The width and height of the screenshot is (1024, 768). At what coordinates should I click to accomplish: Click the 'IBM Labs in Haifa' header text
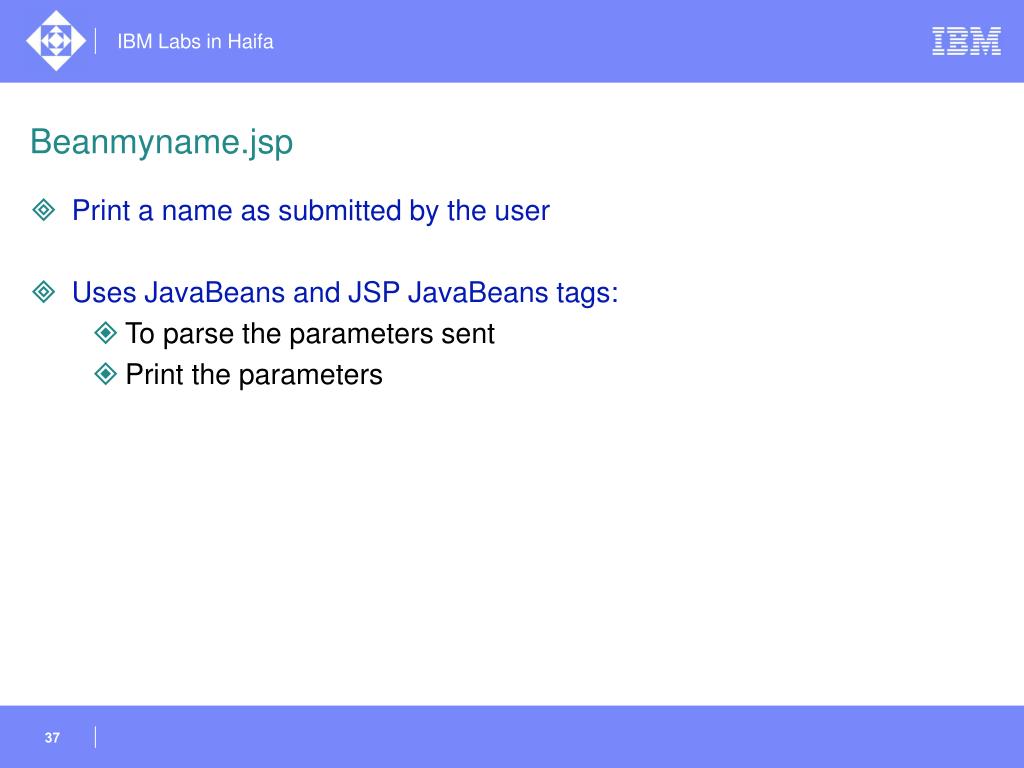pos(195,41)
